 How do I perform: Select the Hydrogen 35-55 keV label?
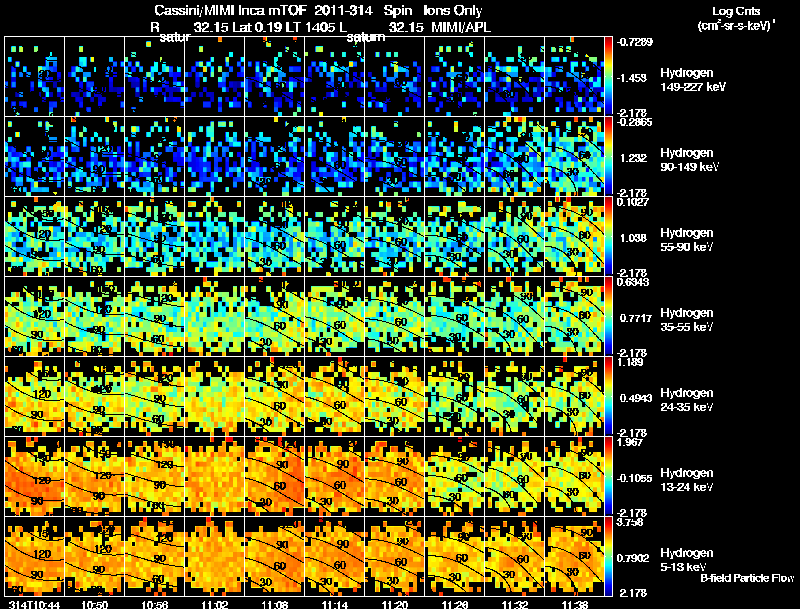click(687, 320)
